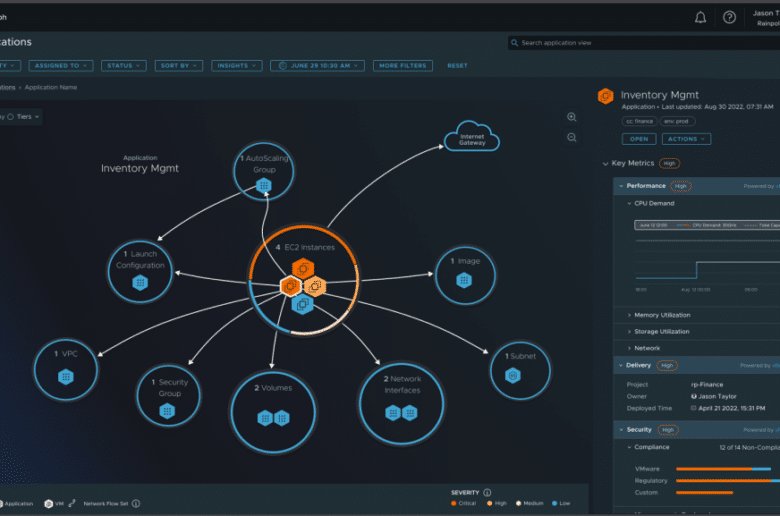The width and height of the screenshot is (780, 516).
Task: Click the Inventory Mgmt orange application icon
Action: tap(605, 96)
